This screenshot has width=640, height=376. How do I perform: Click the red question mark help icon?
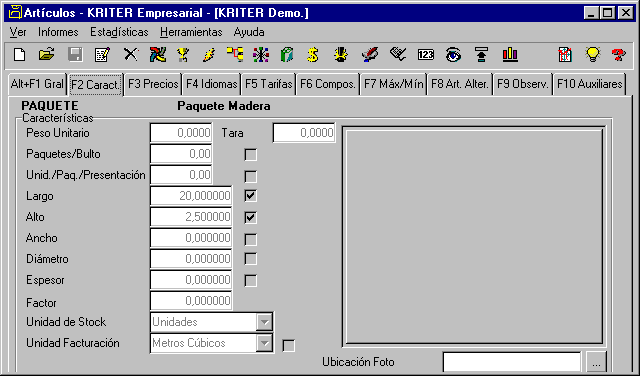pos(619,54)
